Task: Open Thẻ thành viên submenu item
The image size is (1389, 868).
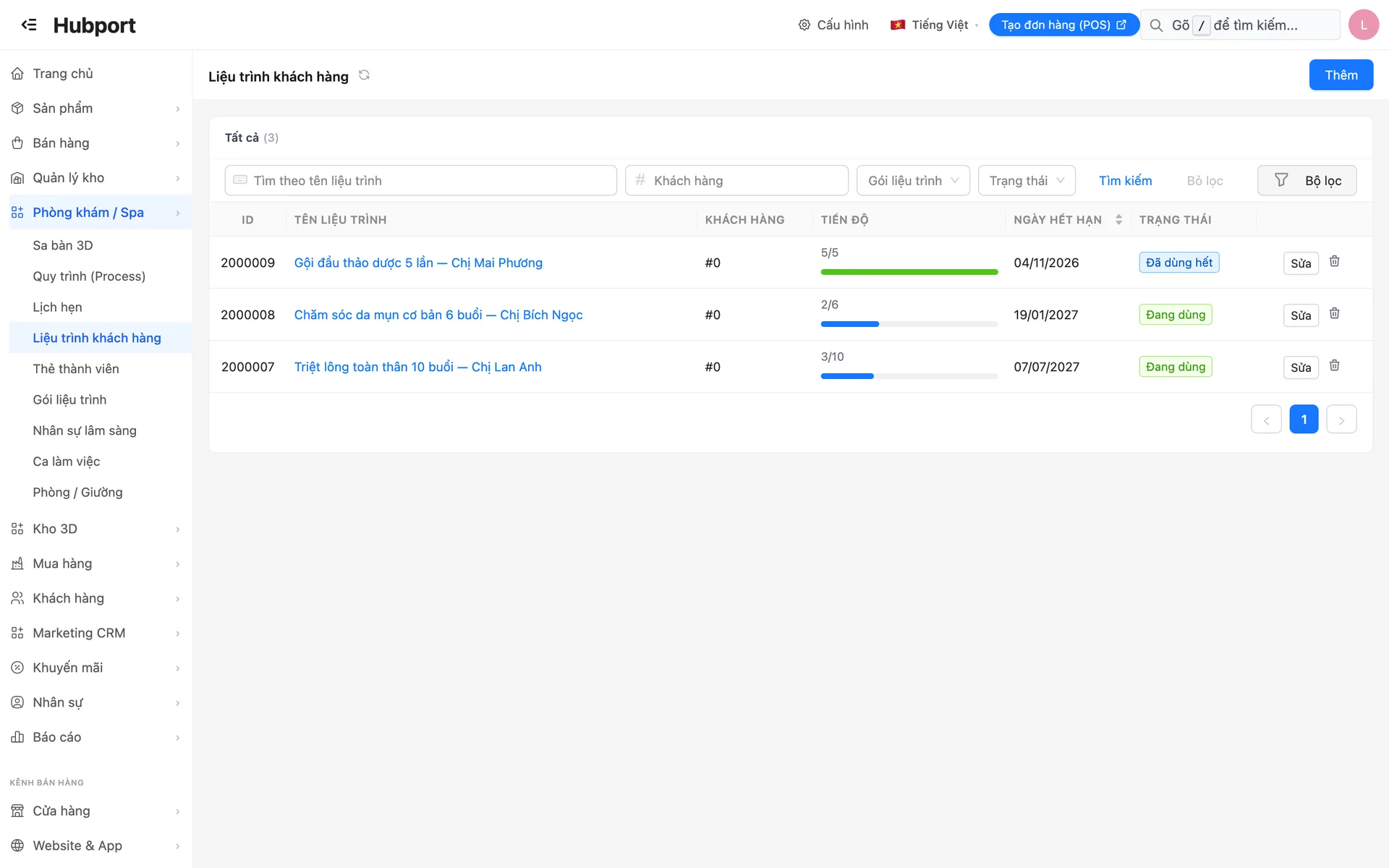Action: click(x=101, y=369)
